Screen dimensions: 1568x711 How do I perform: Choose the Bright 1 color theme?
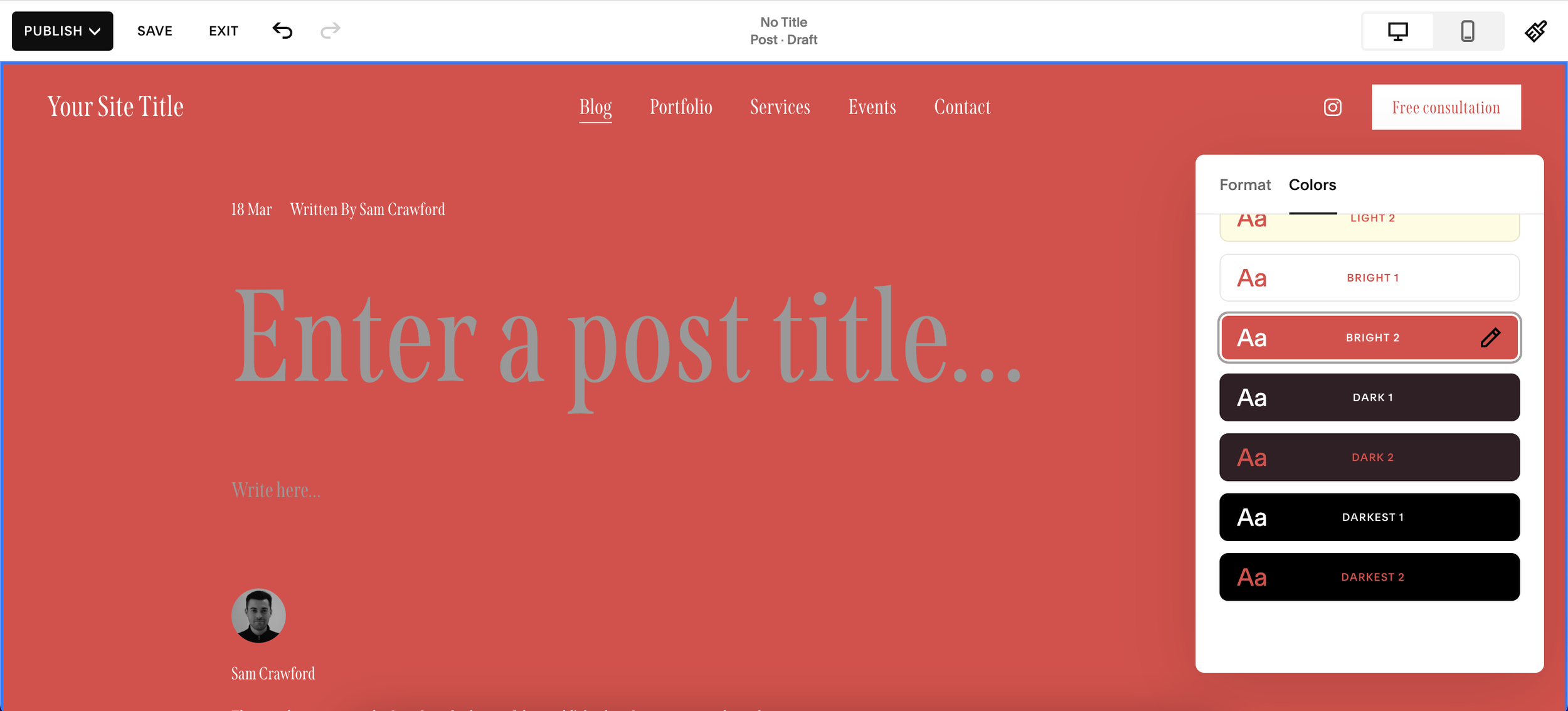[x=1369, y=278]
